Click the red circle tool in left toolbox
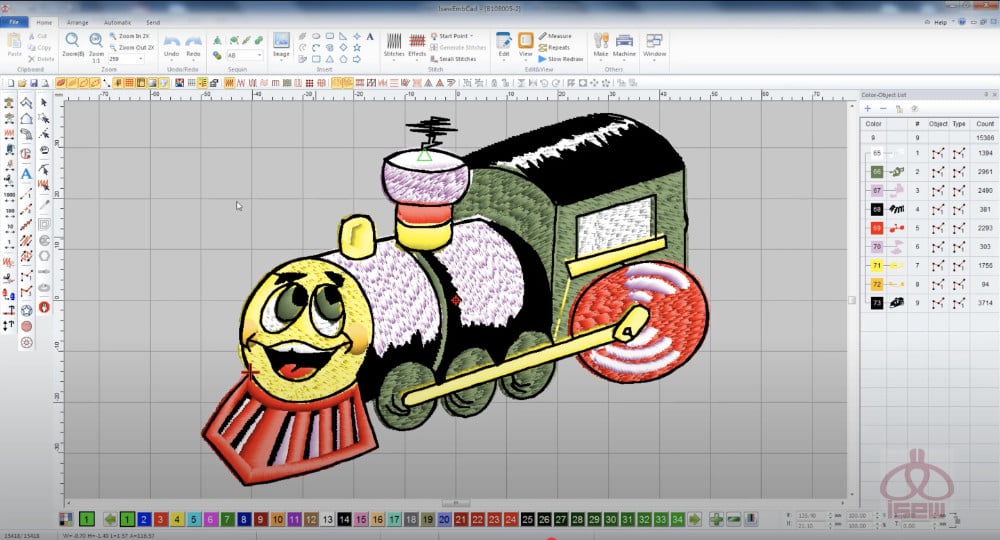 coord(26,326)
